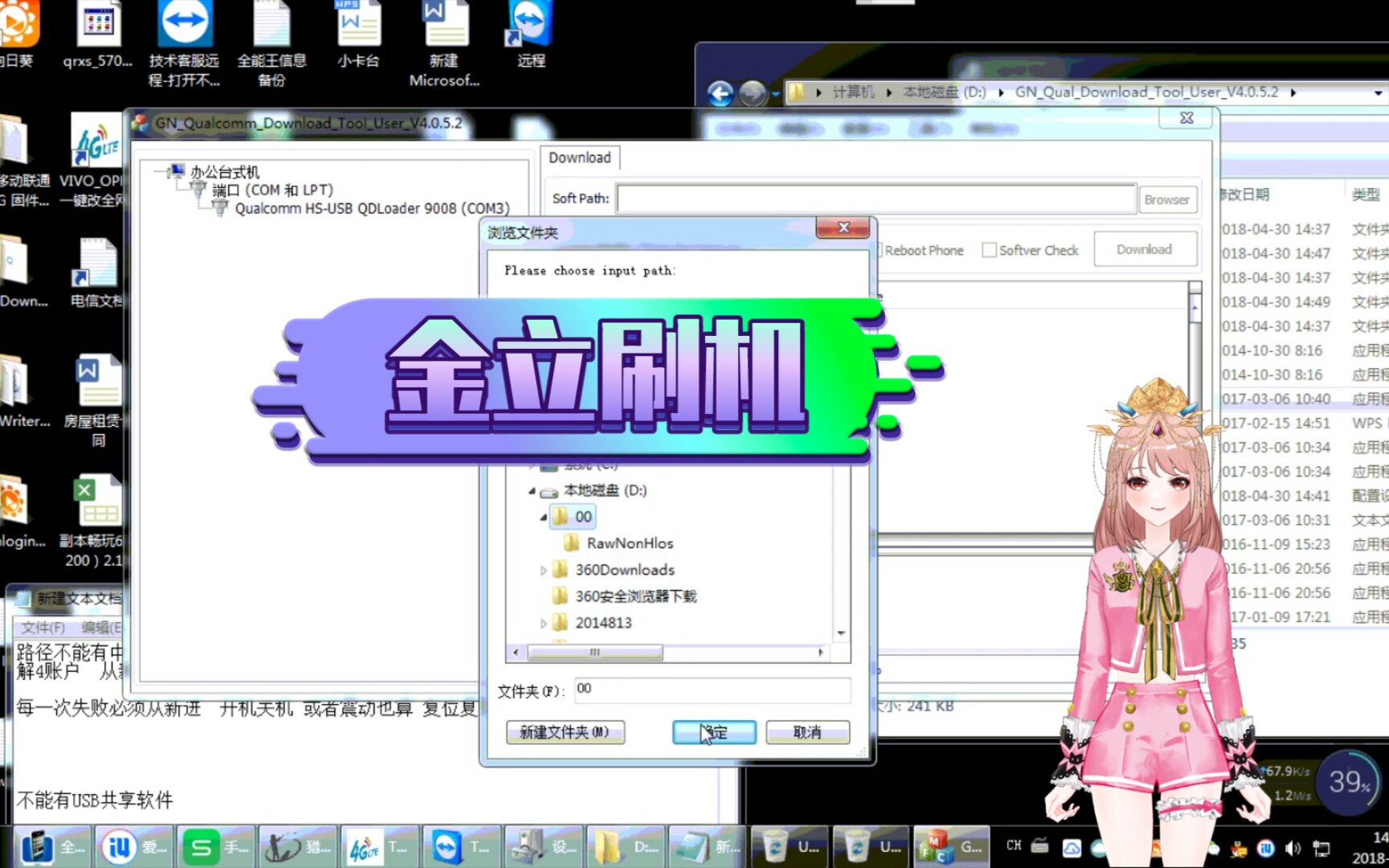This screenshot has height=868, width=1389.
Task: Select 本地磁盘 (D:) in the folder tree
Action: tap(604, 490)
